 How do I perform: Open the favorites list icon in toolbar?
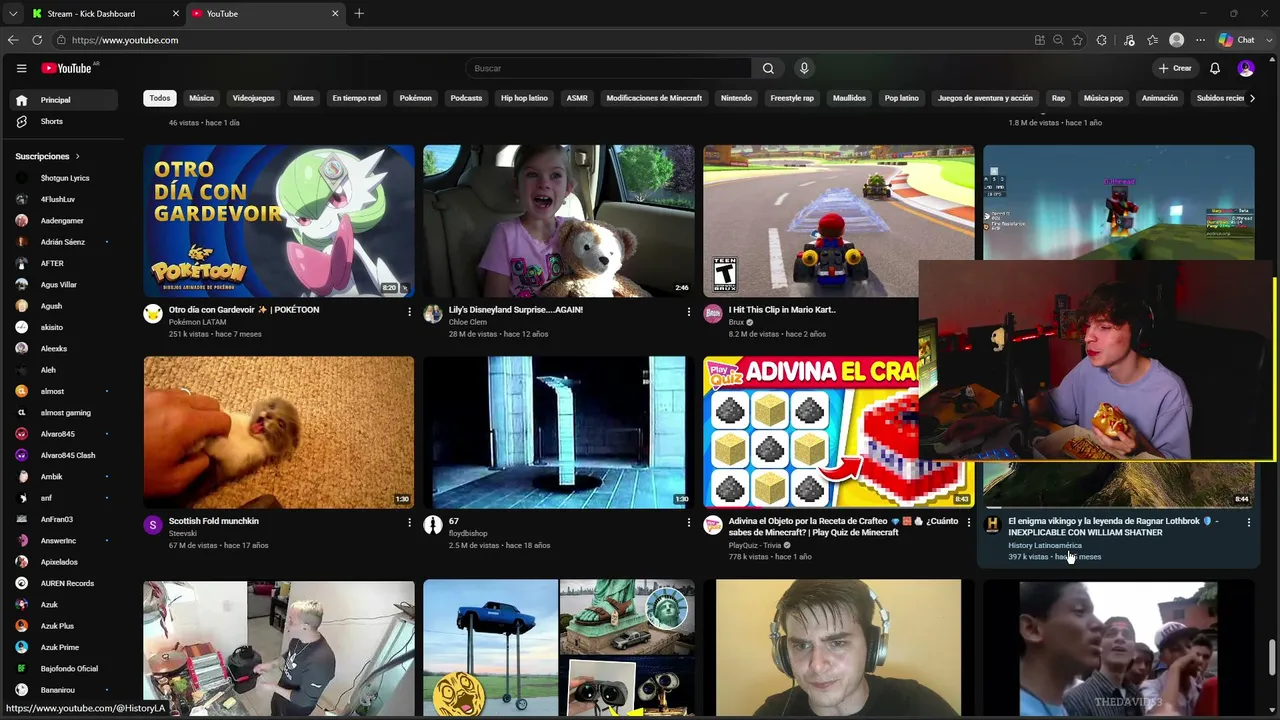(x=1153, y=40)
